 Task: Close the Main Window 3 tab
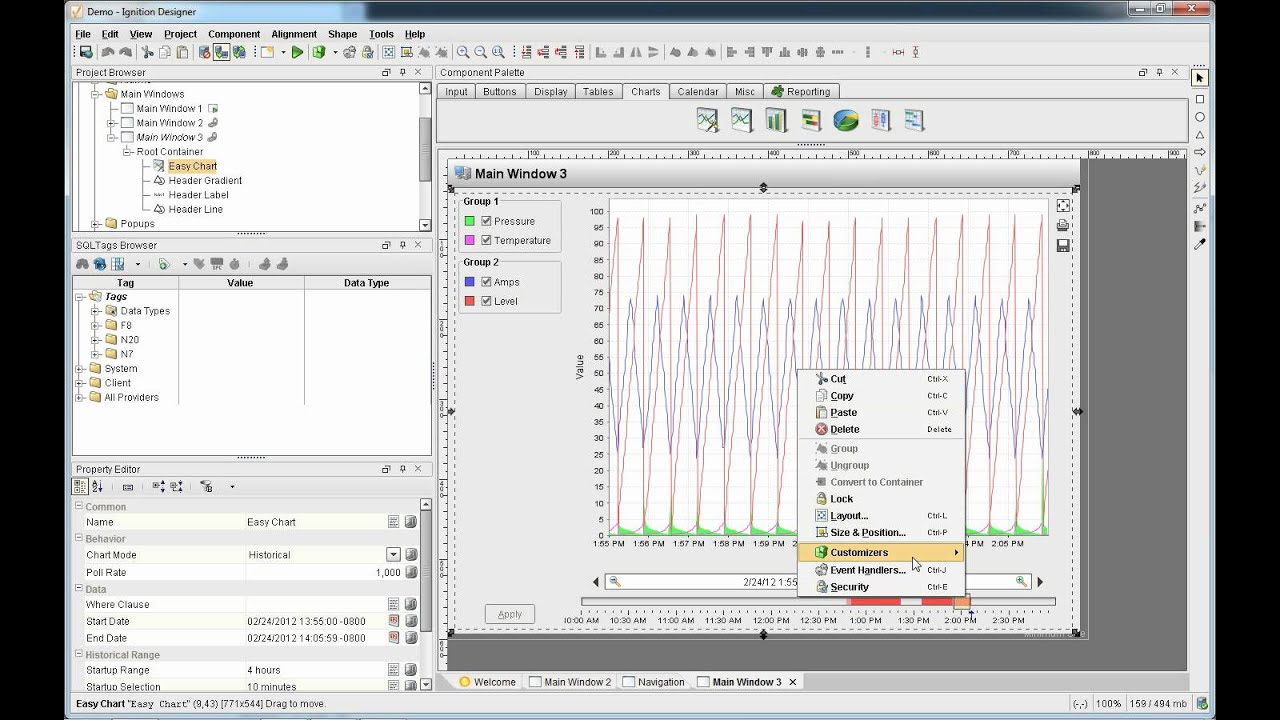click(x=793, y=682)
